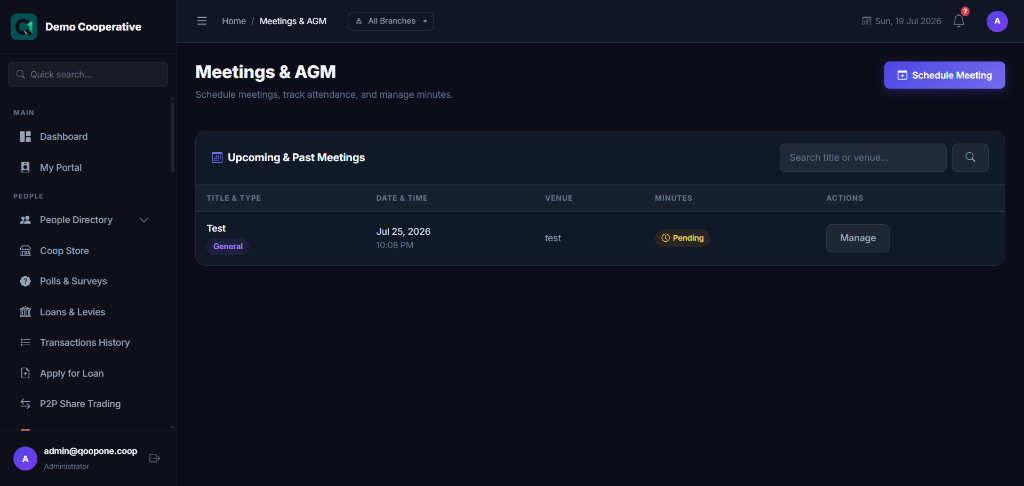
Task: Click the VENUE column header
Action: point(558,198)
